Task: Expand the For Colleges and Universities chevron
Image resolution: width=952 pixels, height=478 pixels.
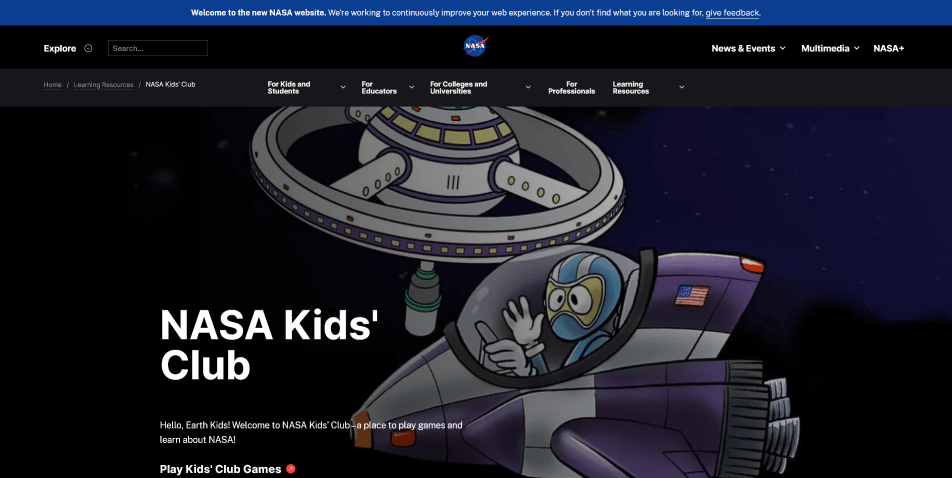Action: (528, 87)
